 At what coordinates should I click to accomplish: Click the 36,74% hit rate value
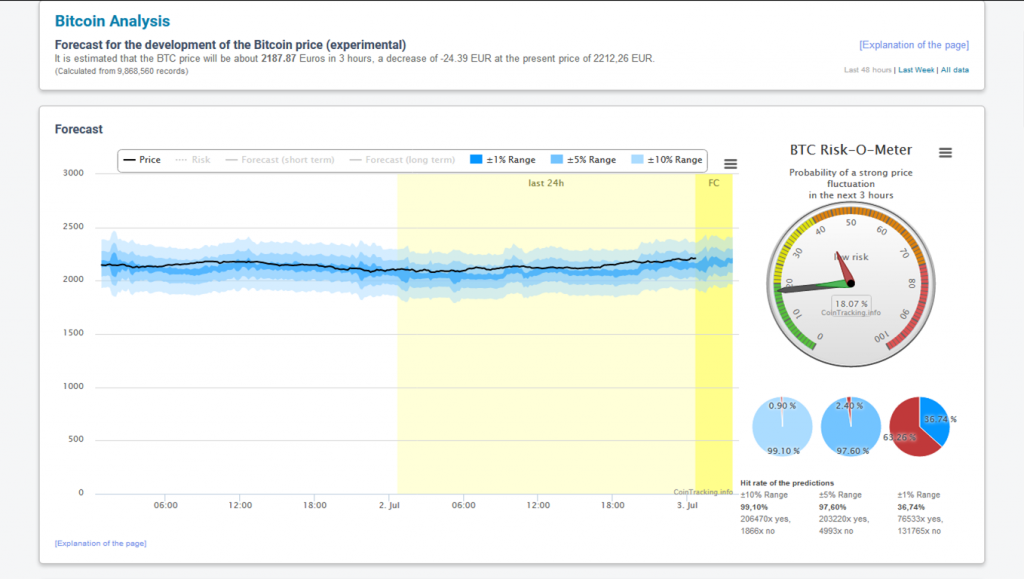[x=911, y=507]
